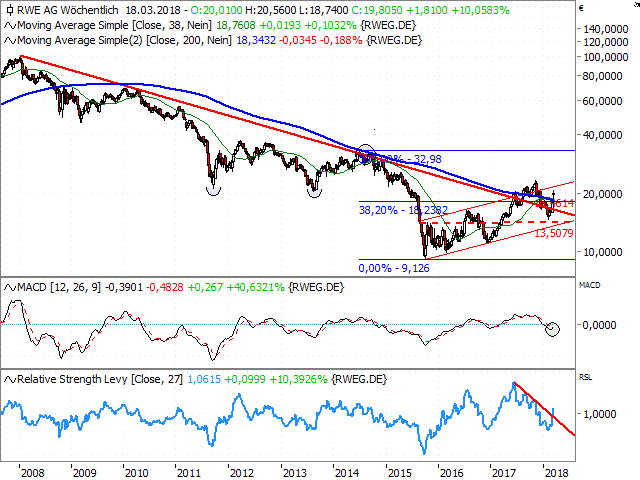This screenshot has width=640, height=480.
Task: Click the line icon before Moving Average Simple 38
Action: tap(10, 25)
